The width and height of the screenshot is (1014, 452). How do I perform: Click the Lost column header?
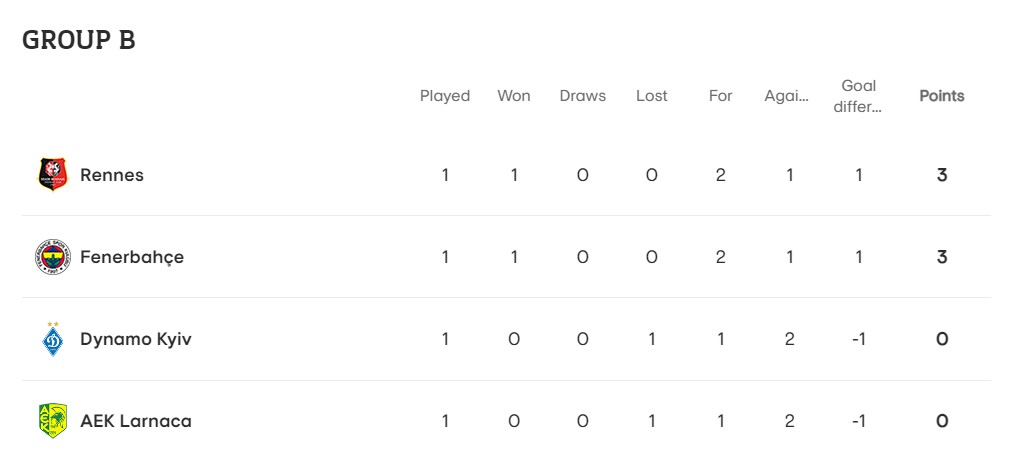coord(651,96)
